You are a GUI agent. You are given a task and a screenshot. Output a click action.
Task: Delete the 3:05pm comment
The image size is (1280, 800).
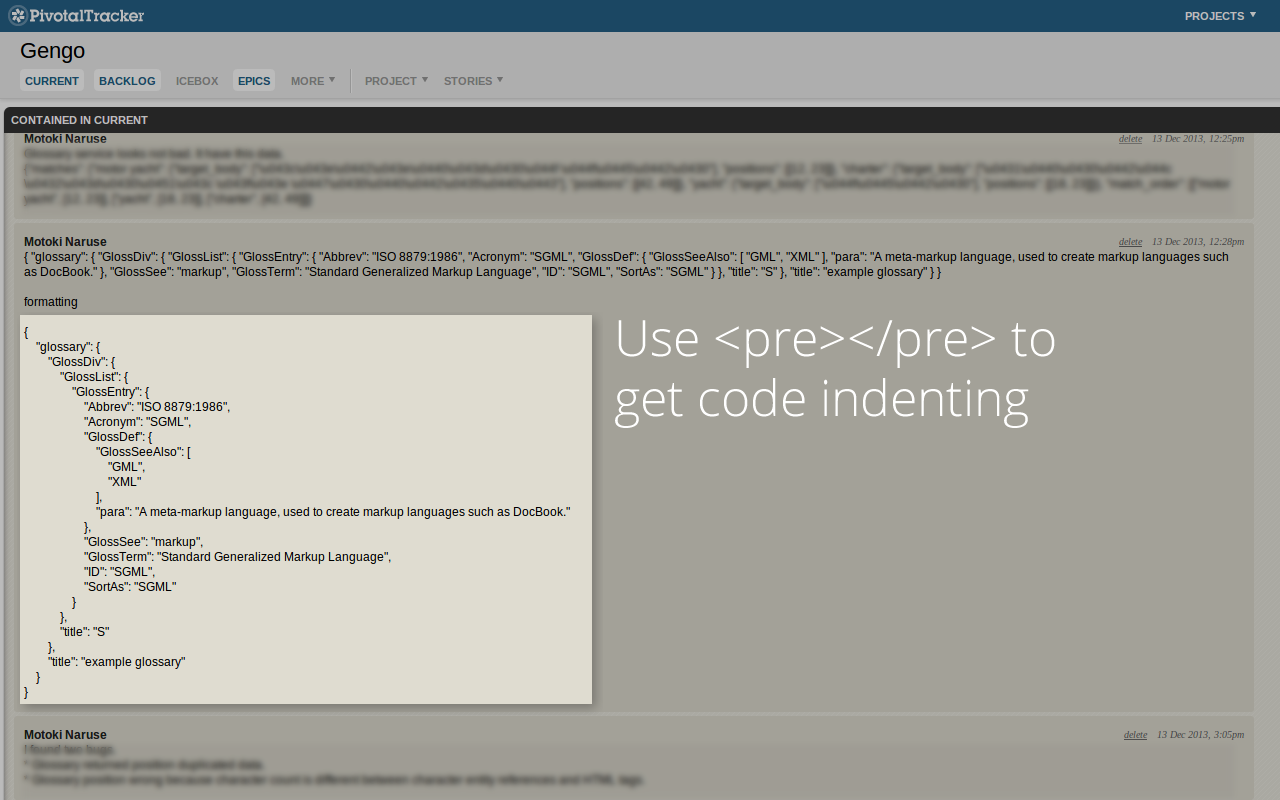pyautogui.click(x=1135, y=734)
